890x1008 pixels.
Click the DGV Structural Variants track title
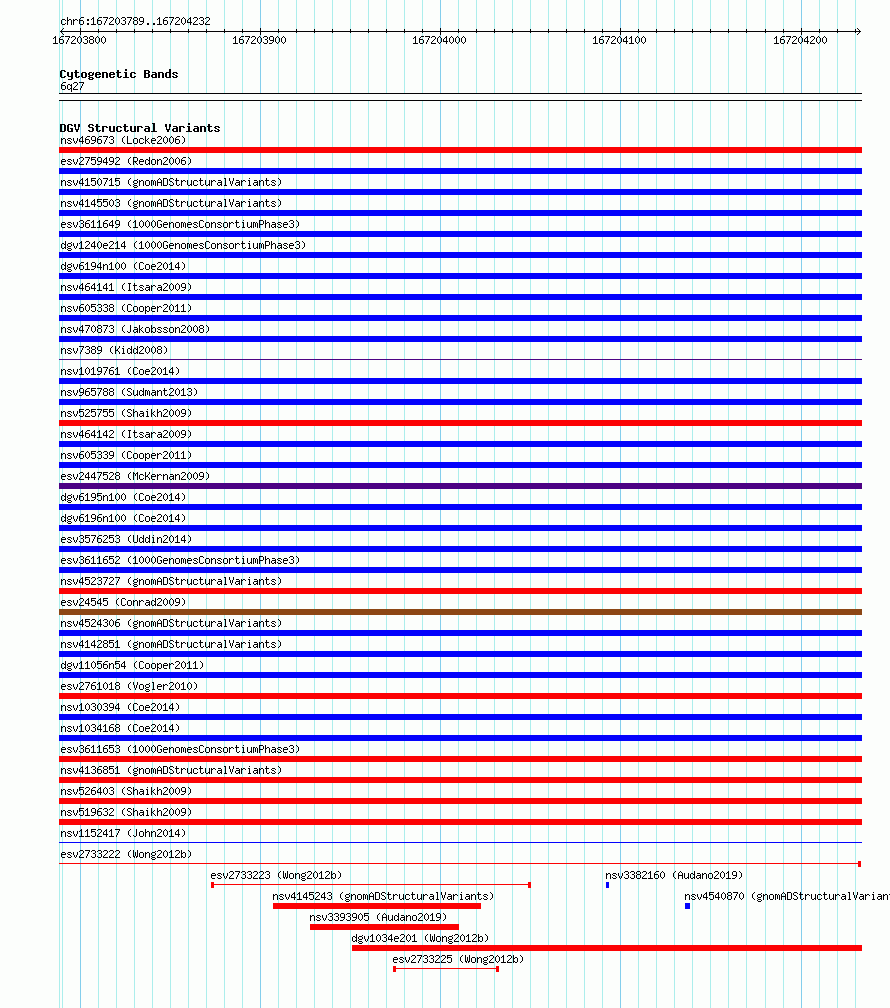(140, 128)
